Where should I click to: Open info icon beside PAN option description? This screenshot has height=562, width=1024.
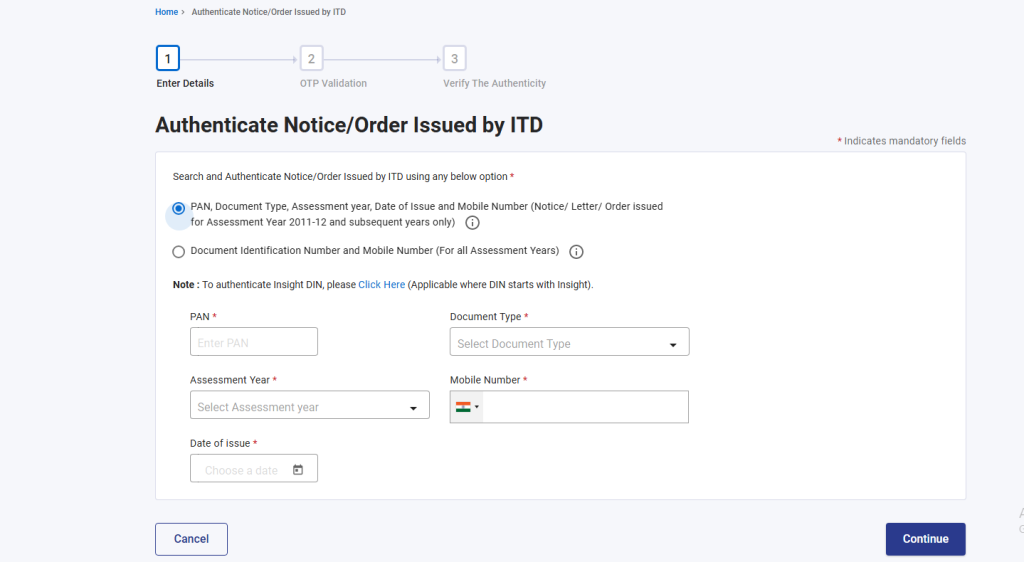point(472,223)
